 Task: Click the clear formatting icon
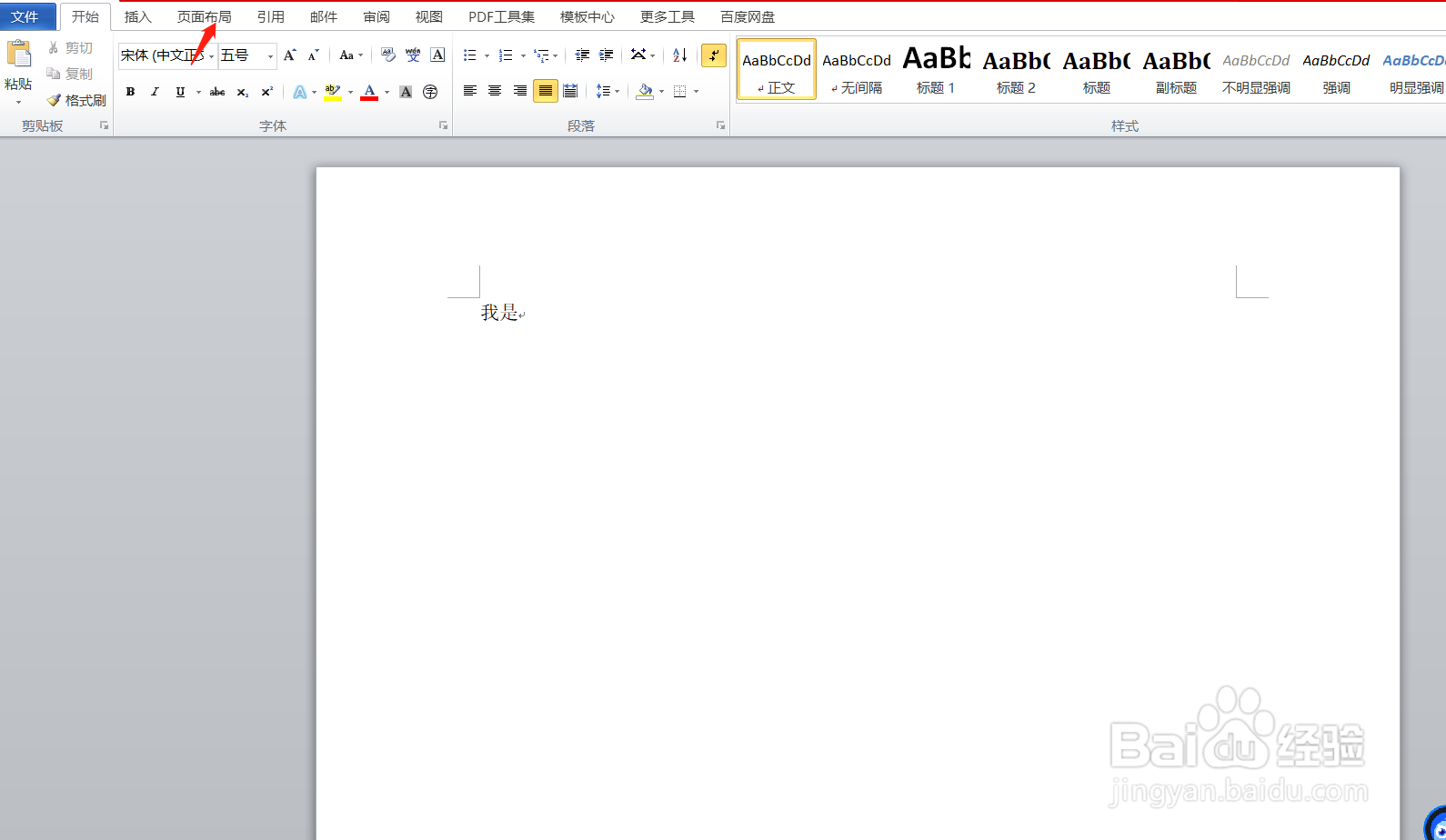click(x=388, y=55)
